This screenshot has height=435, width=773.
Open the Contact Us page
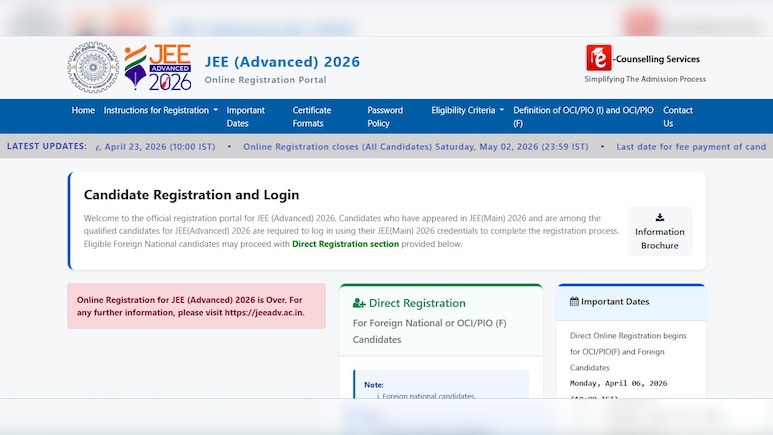[678, 116]
